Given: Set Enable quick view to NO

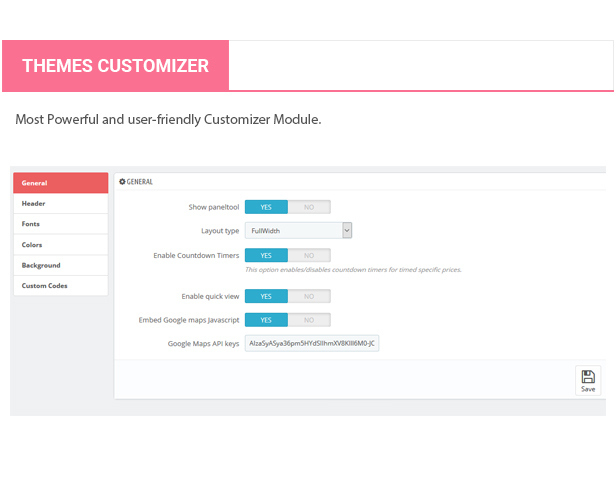Looking at the screenshot, I should point(309,296).
